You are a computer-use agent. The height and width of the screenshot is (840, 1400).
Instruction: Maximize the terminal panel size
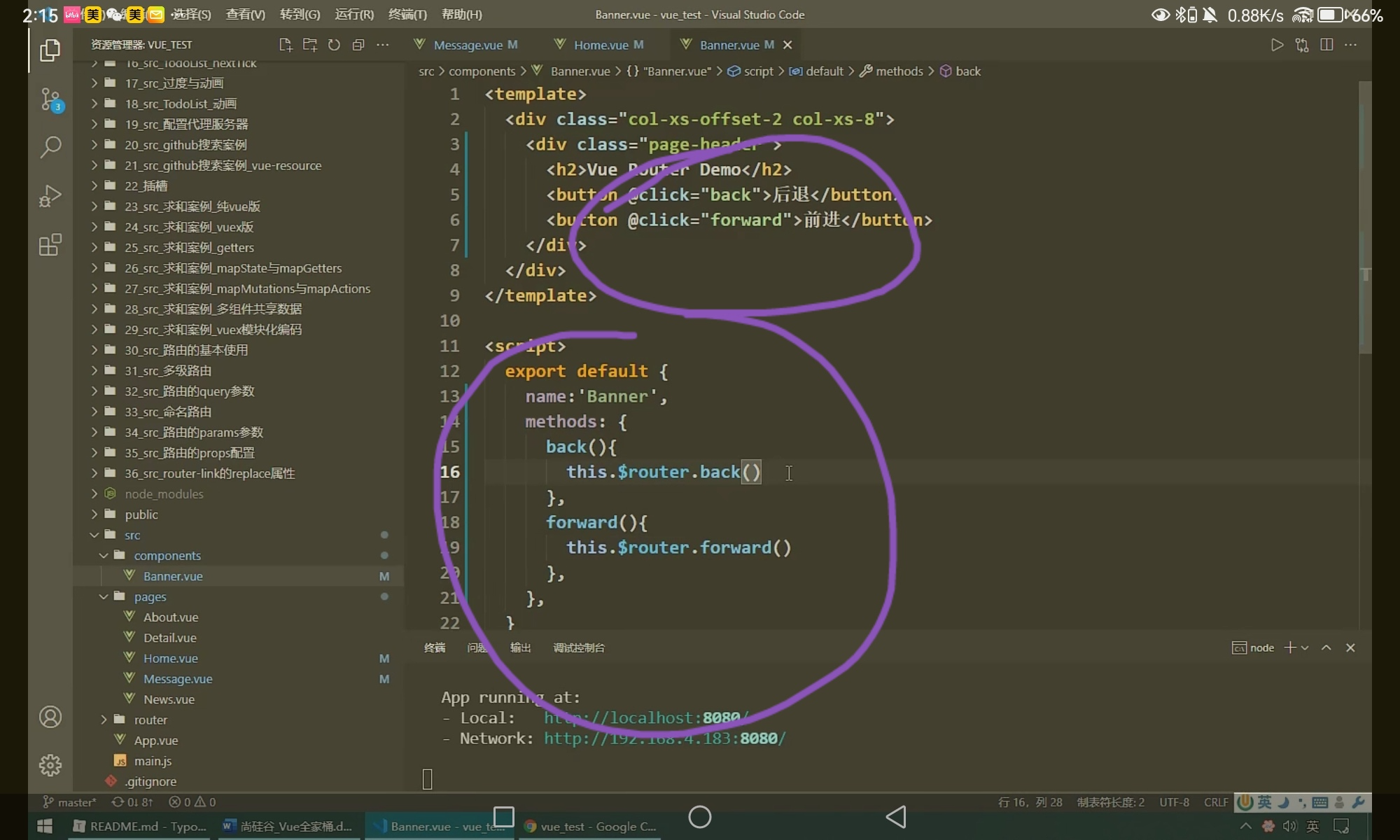1326,647
